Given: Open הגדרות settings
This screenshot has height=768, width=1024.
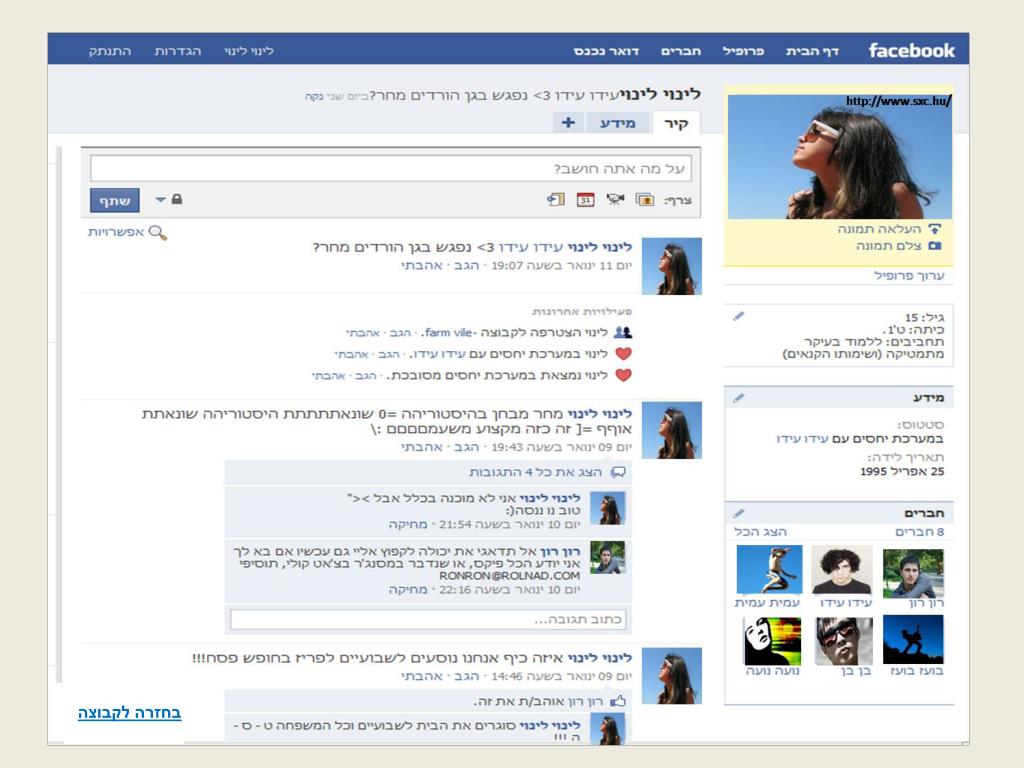Looking at the screenshot, I should (178, 51).
